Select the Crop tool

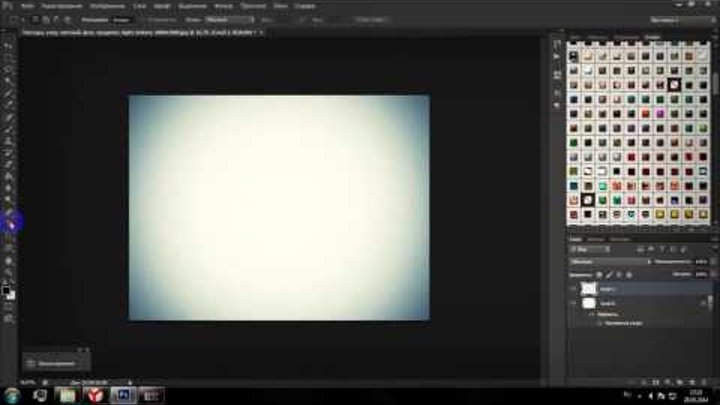tap(9, 91)
